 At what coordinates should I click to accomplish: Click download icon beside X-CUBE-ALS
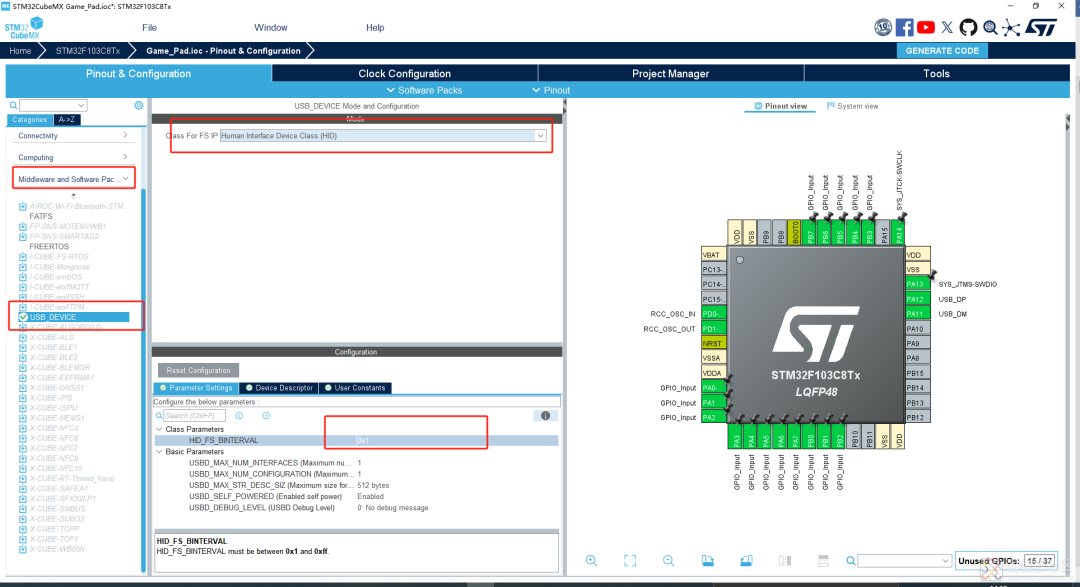(23, 337)
